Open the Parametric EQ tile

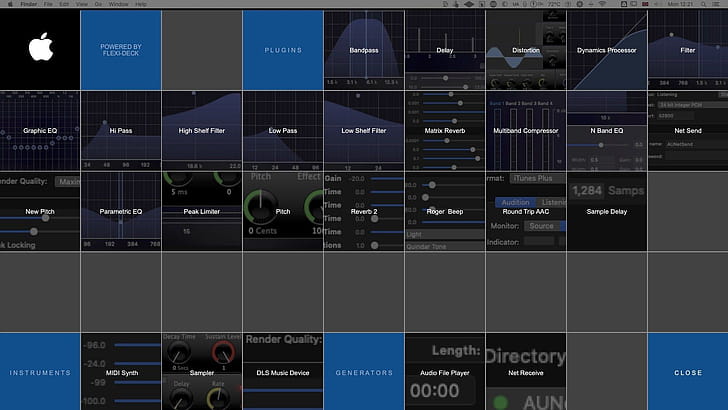tap(121, 211)
